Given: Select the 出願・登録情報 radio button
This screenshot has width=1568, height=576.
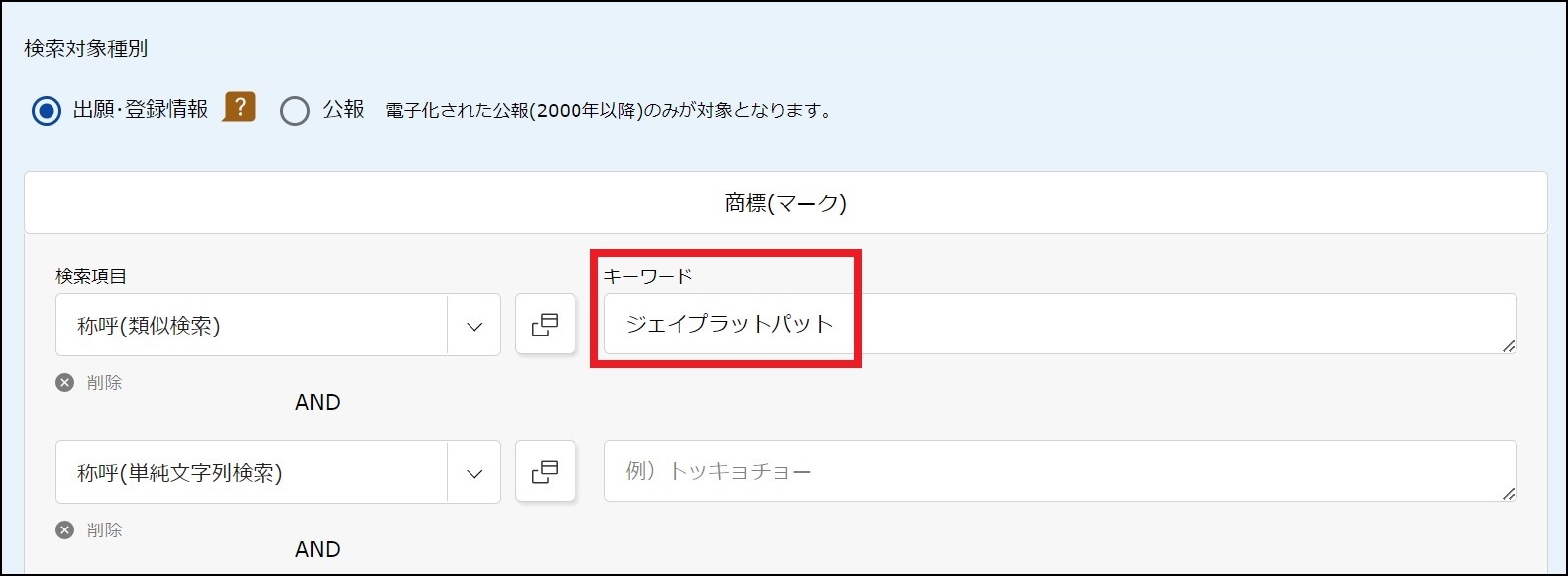Looking at the screenshot, I should coord(47,110).
